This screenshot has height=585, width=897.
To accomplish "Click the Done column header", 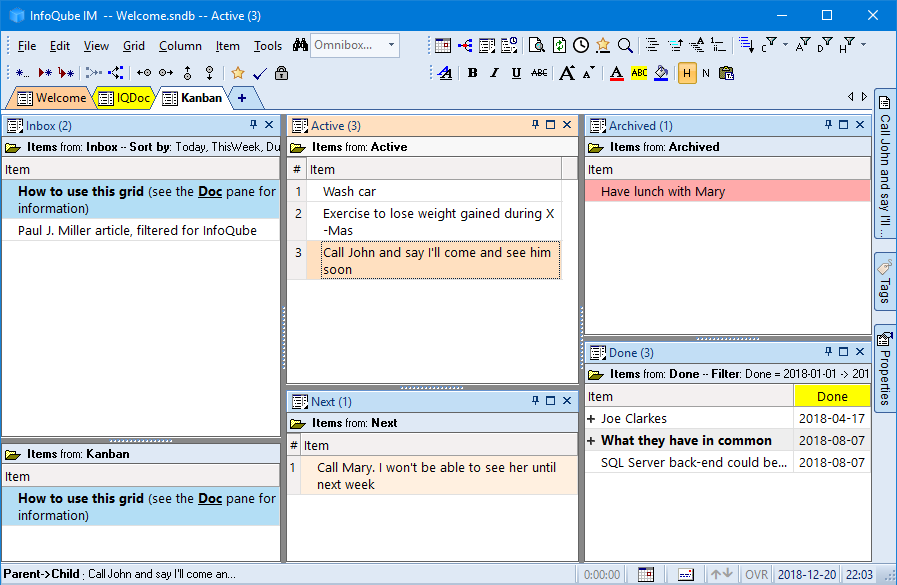I will (x=831, y=397).
